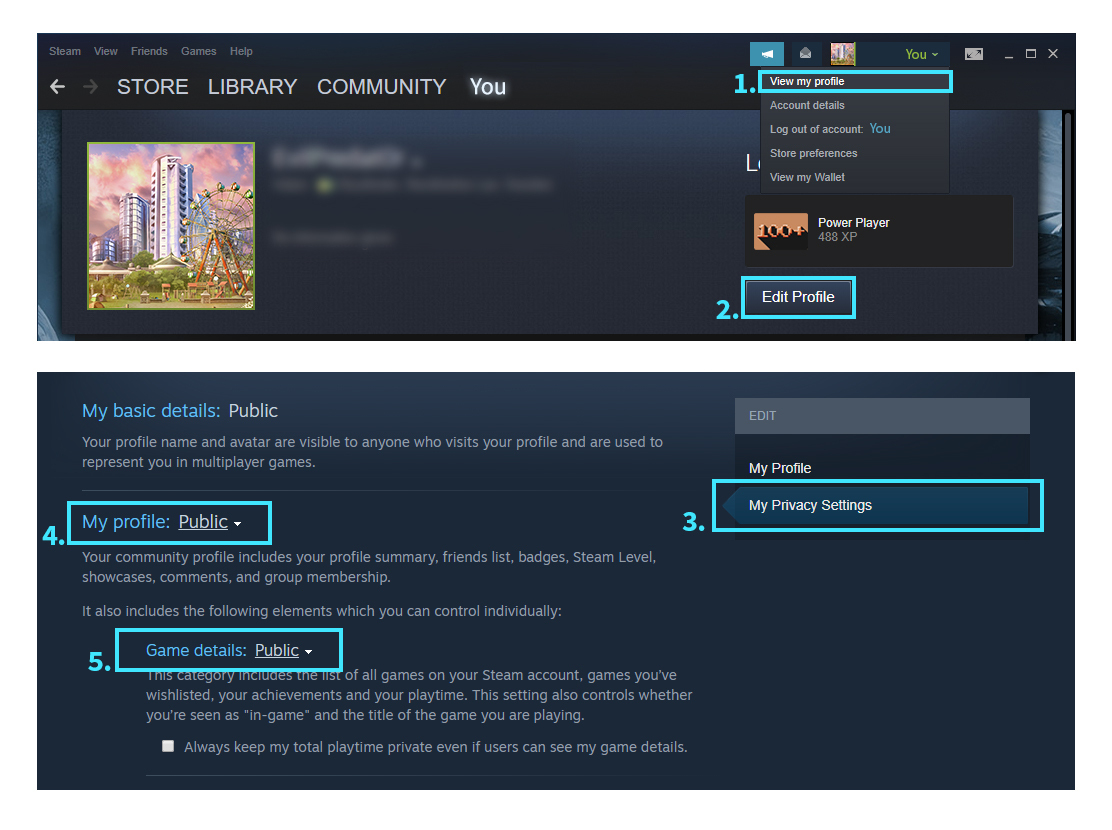Click Account details in dropdown menu

[x=807, y=105]
